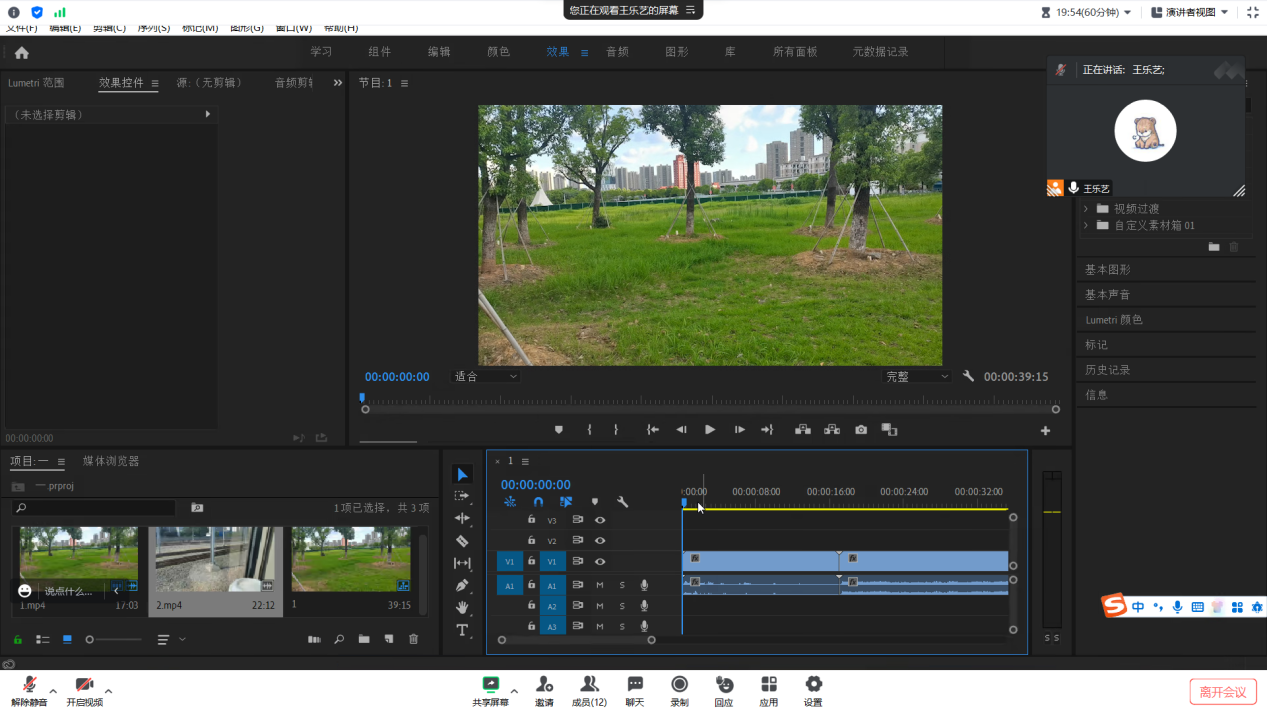Switch to the 颜色 workspace tab
Screen dimensions: 1267x713
(x=498, y=52)
